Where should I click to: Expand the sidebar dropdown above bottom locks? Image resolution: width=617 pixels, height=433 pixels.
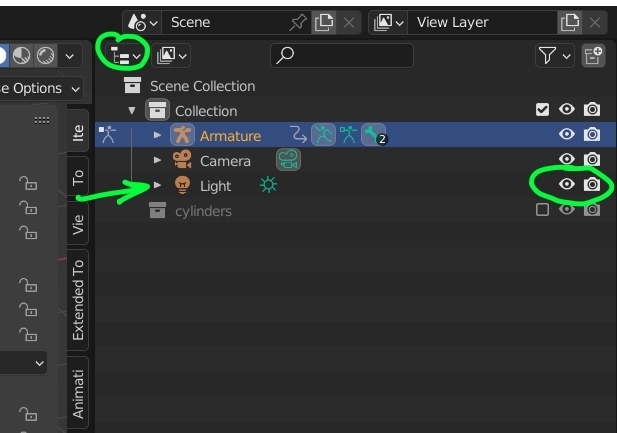24,363
